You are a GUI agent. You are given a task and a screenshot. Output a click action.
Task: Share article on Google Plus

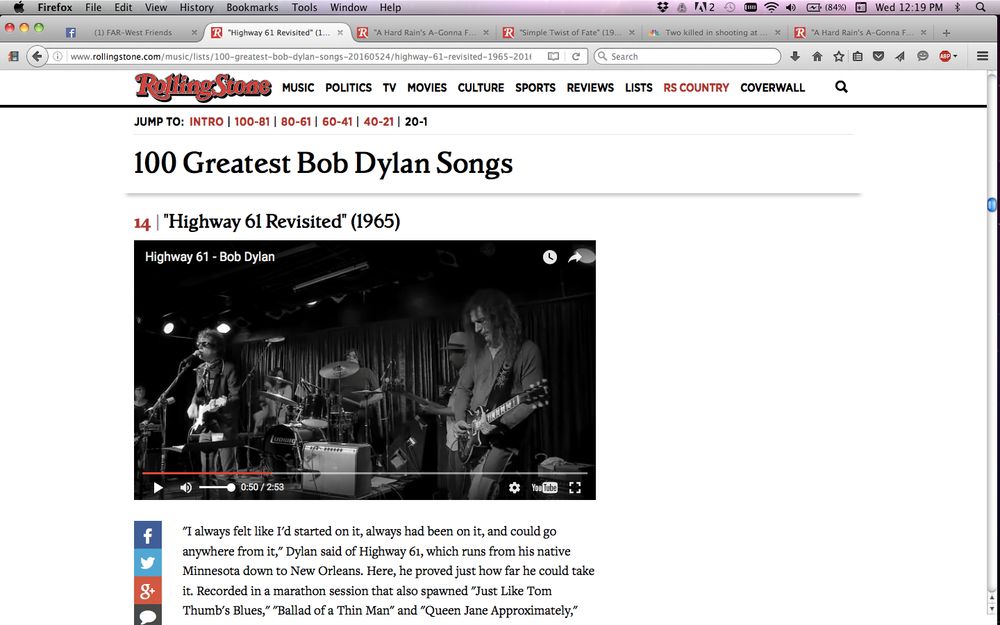[147, 591]
